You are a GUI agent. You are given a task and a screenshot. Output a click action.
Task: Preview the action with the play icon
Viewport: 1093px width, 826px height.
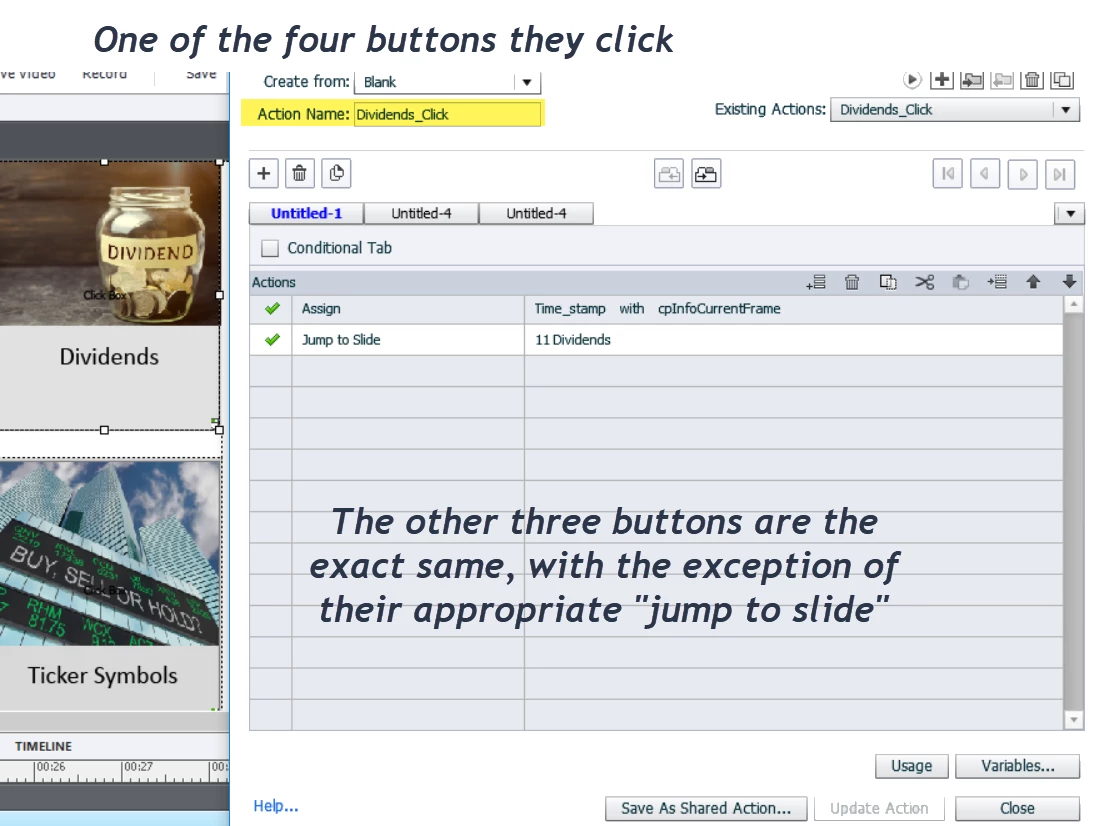(x=912, y=80)
